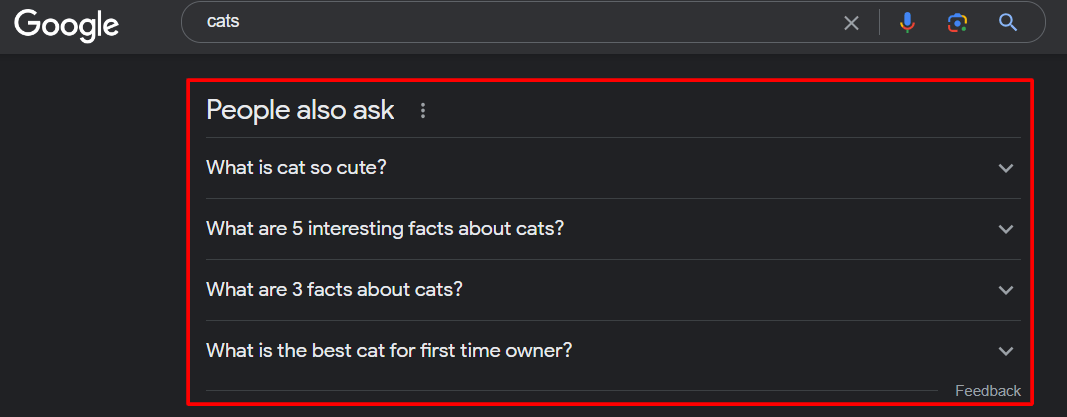Open the three-dot menu beside People also ask

click(423, 111)
